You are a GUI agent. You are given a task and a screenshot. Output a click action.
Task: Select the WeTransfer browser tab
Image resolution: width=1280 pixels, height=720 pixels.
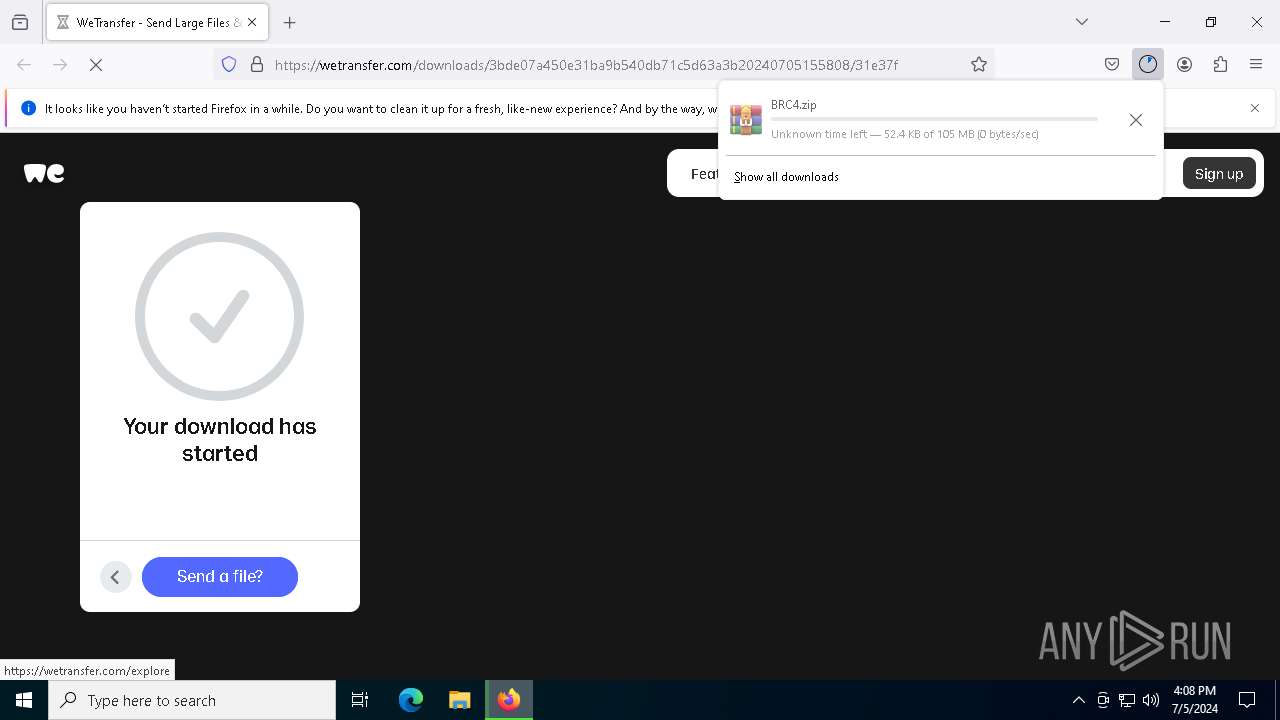156,22
